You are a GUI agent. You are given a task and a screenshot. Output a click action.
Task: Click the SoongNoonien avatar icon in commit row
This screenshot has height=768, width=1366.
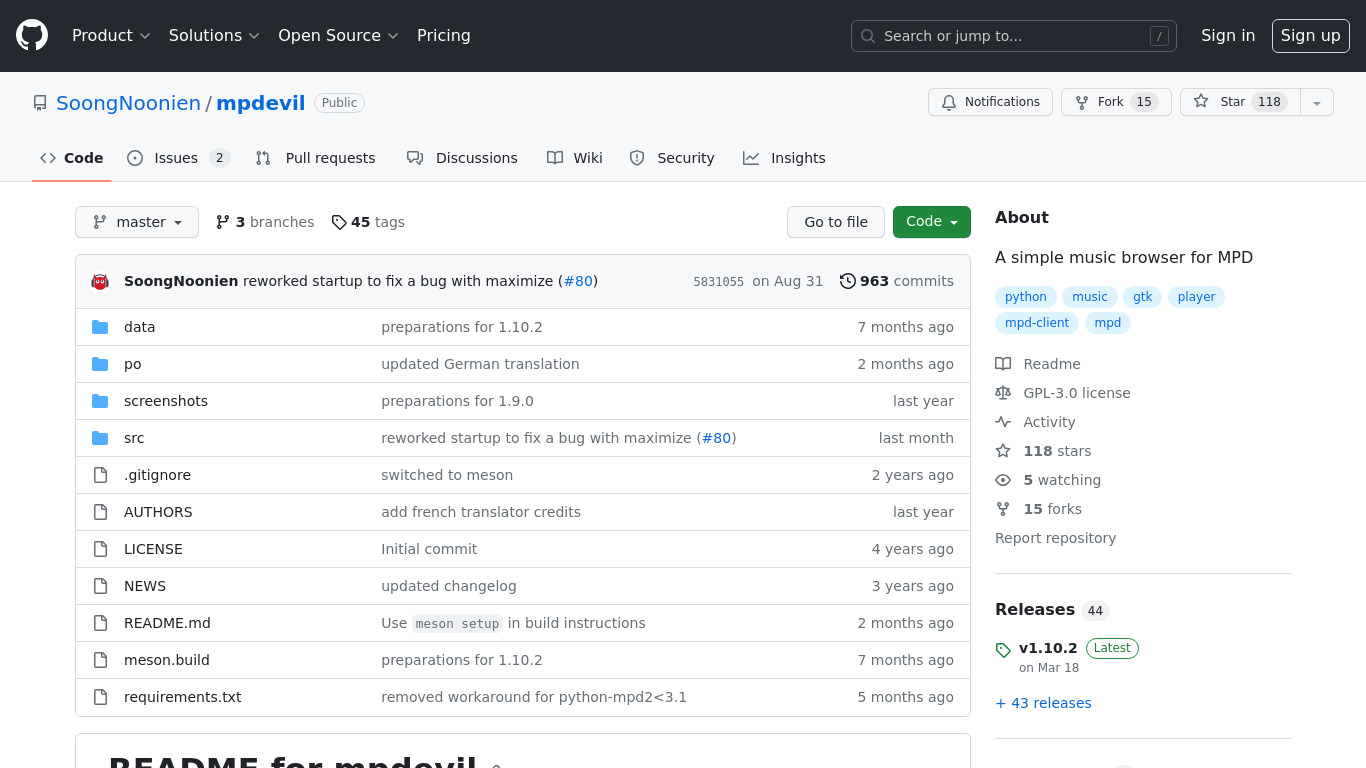[x=100, y=281]
